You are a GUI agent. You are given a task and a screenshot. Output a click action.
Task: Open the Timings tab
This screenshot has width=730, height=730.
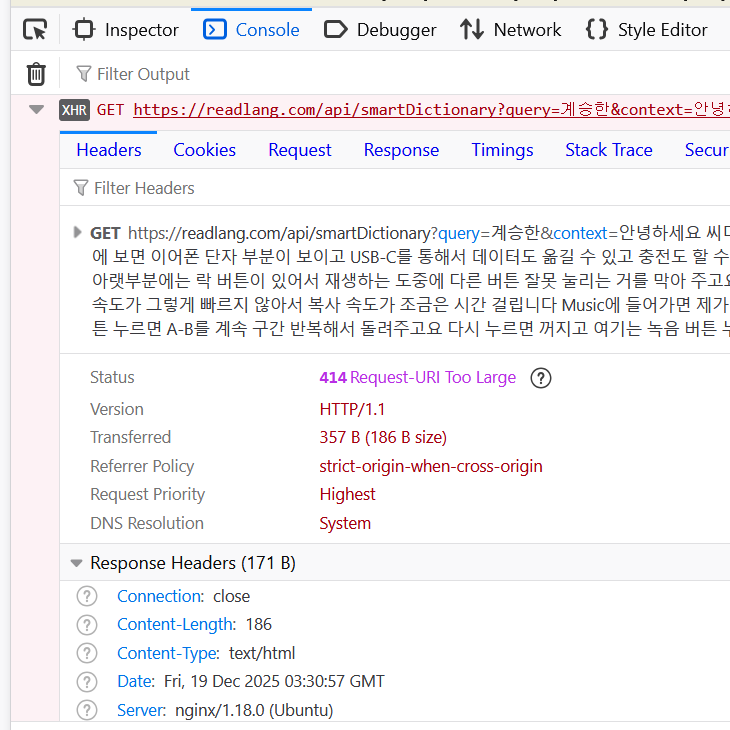[x=502, y=150]
